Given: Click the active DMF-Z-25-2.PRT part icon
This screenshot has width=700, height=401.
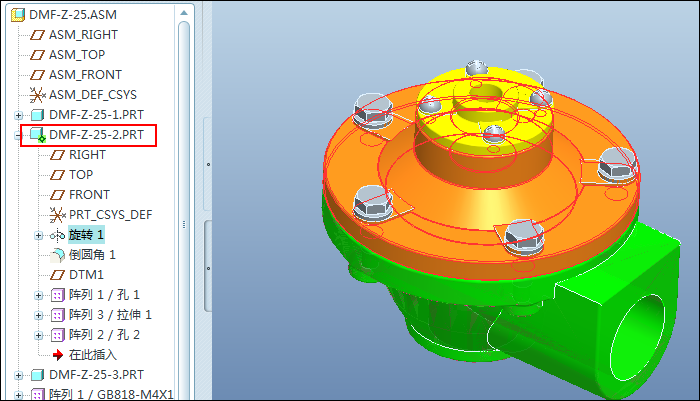Looking at the screenshot, I should (38, 135).
